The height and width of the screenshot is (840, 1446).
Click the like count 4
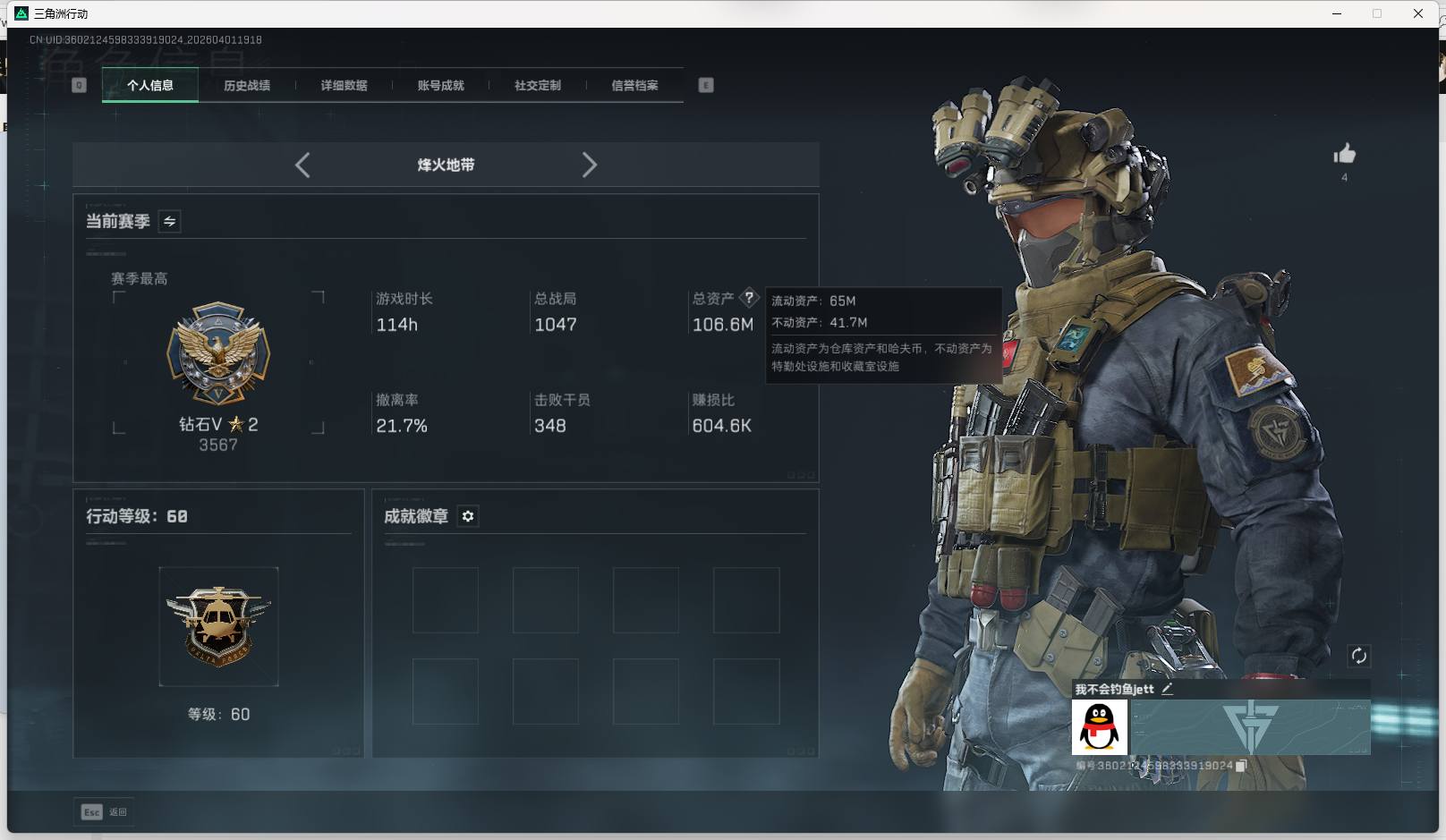point(1344,177)
